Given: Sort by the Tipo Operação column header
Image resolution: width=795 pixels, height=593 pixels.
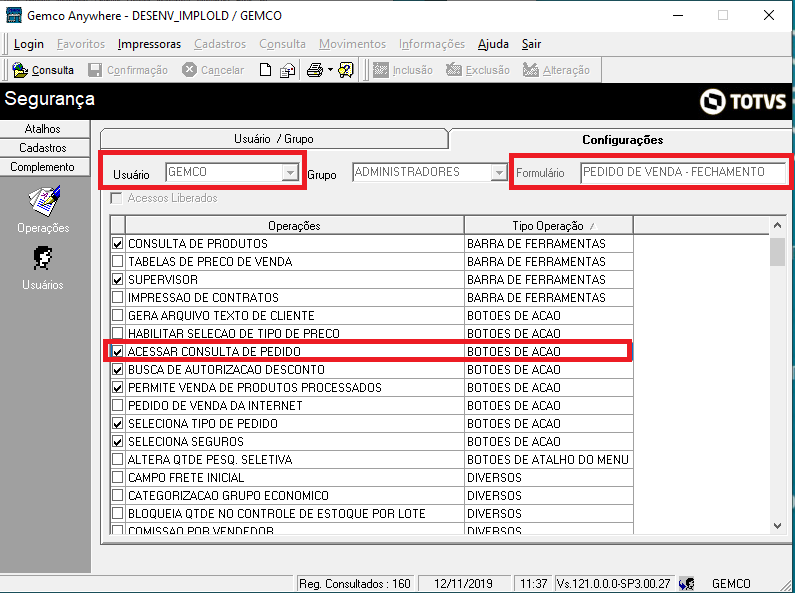Looking at the screenshot, I should [549, 226].
